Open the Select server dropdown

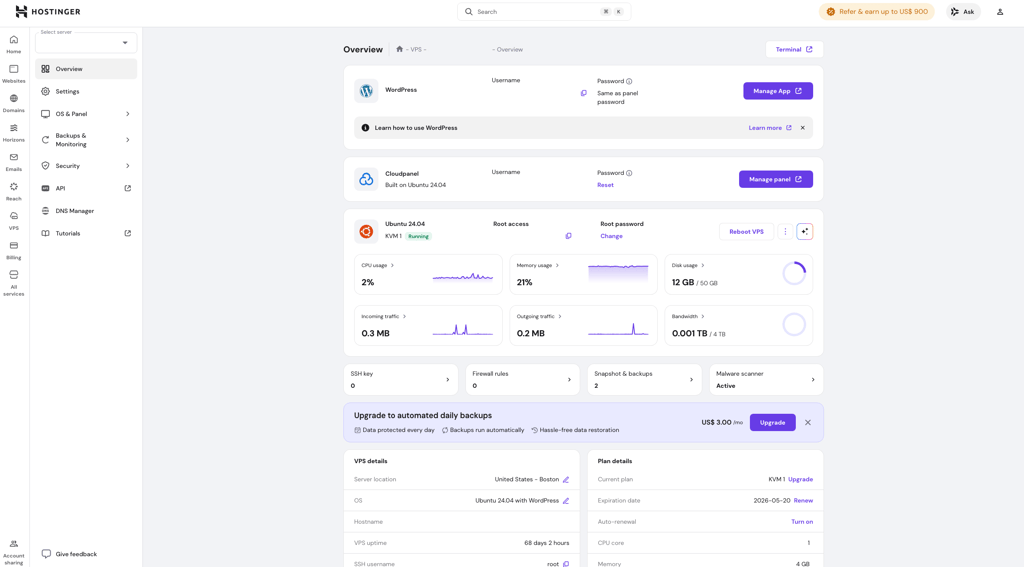(86, 42)
